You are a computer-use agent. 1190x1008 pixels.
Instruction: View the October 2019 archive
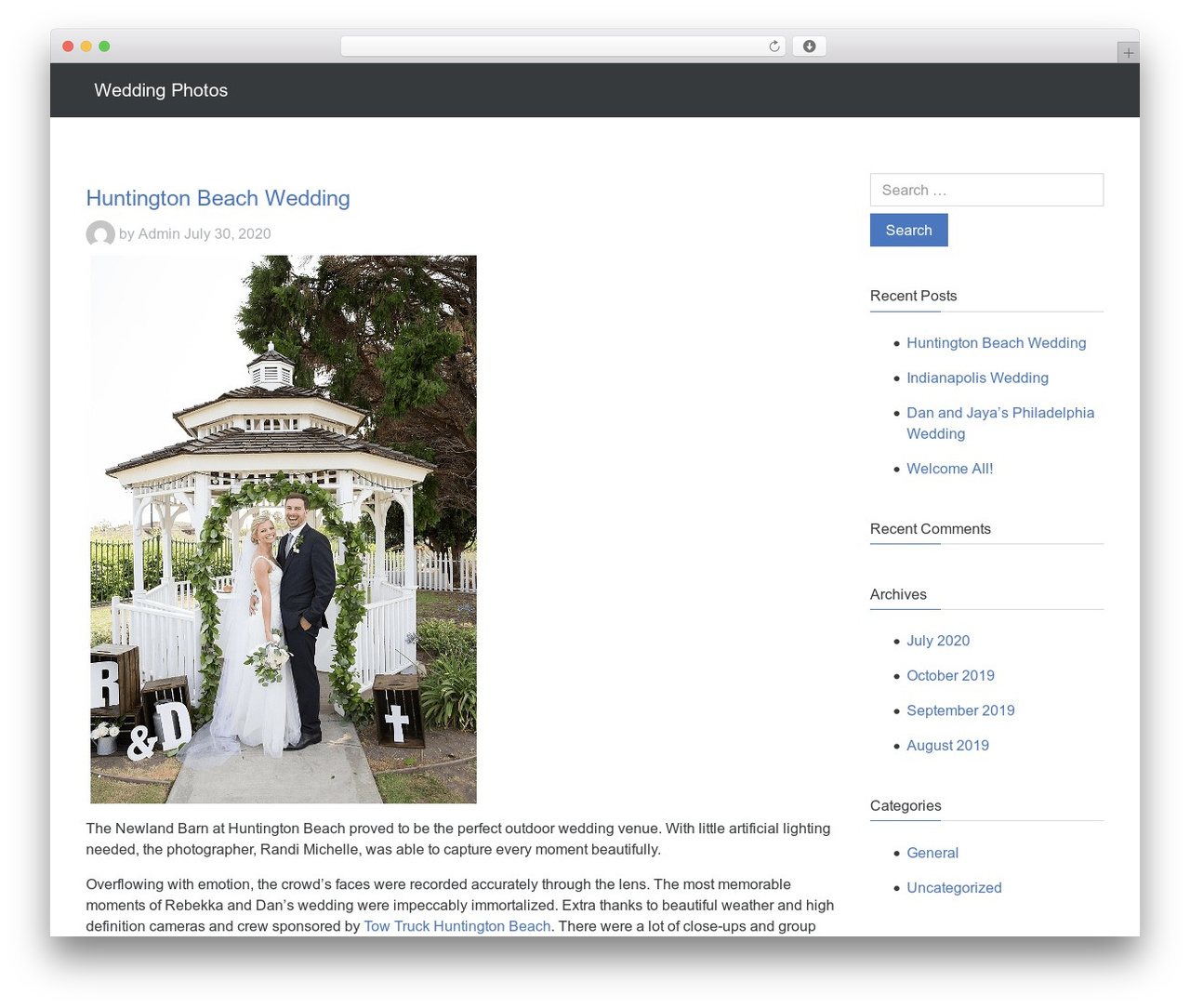950,676
